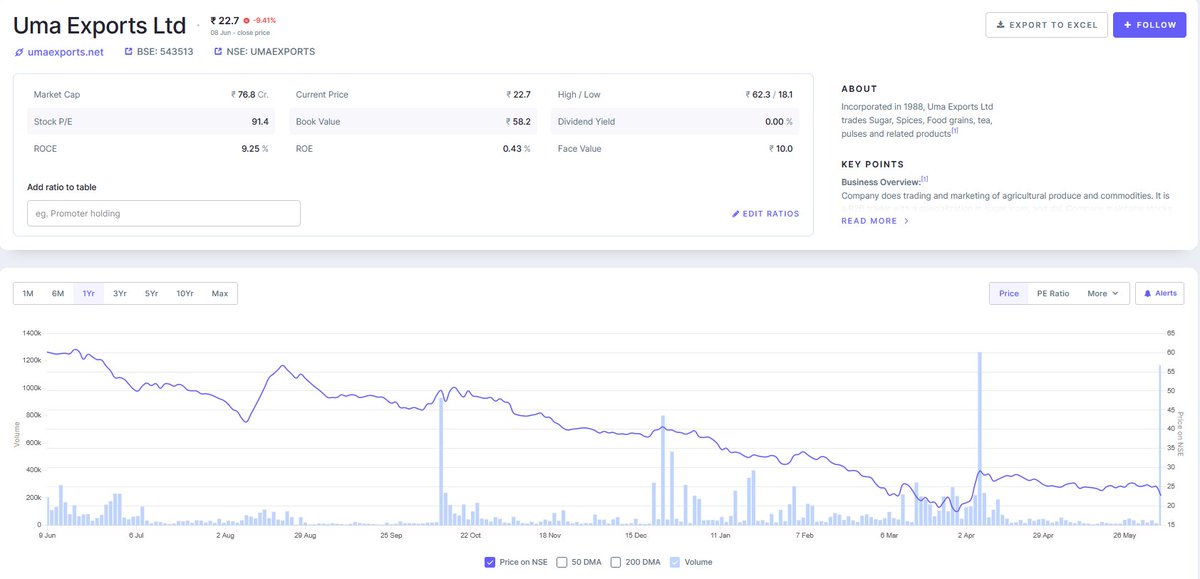The width and height of the screenshot is (1200, 579).
Task: Switch the chart to PE Ratio
Action: point(1053,293)
